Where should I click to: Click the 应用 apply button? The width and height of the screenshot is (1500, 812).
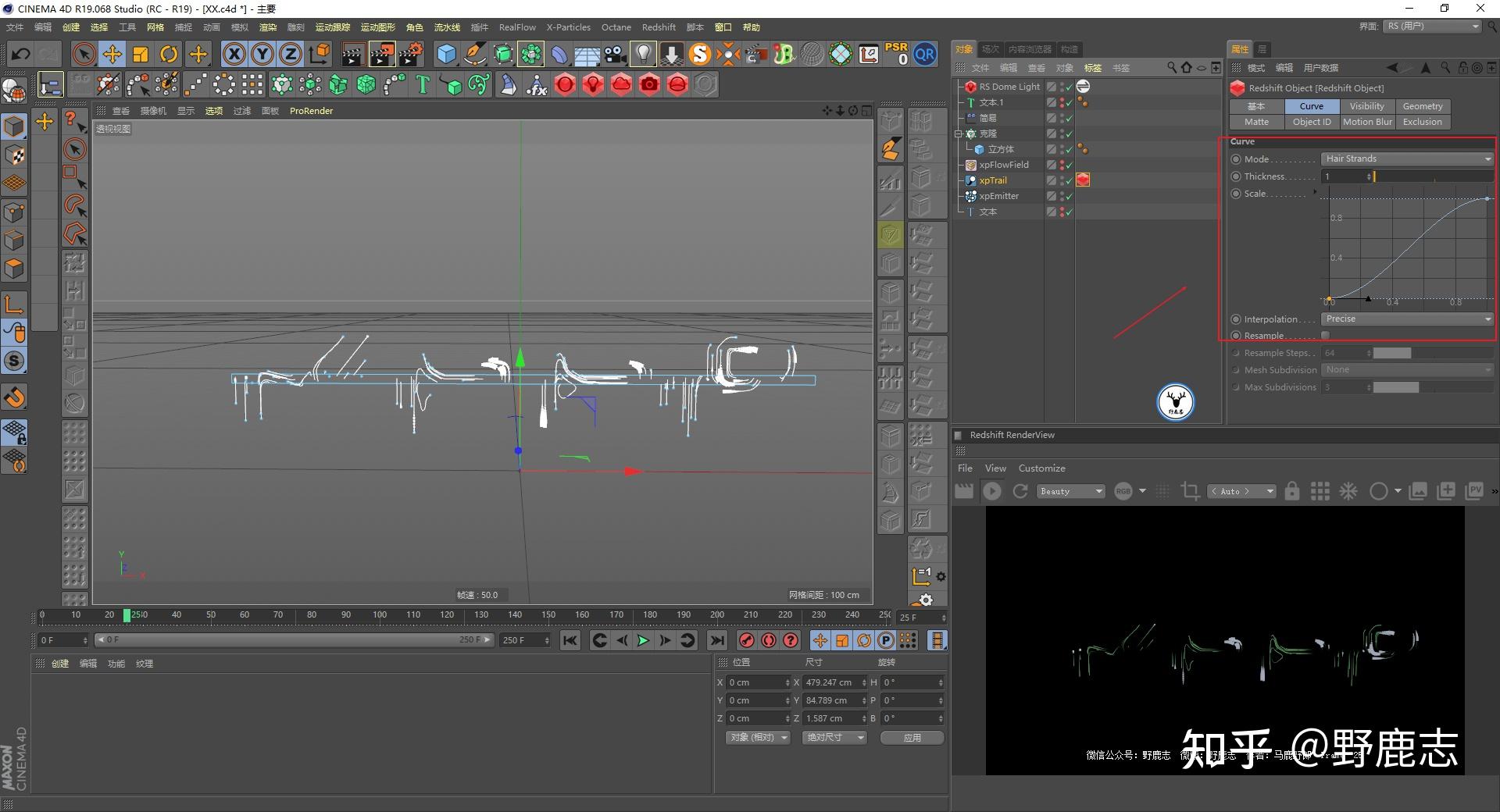tap(912, 737)
